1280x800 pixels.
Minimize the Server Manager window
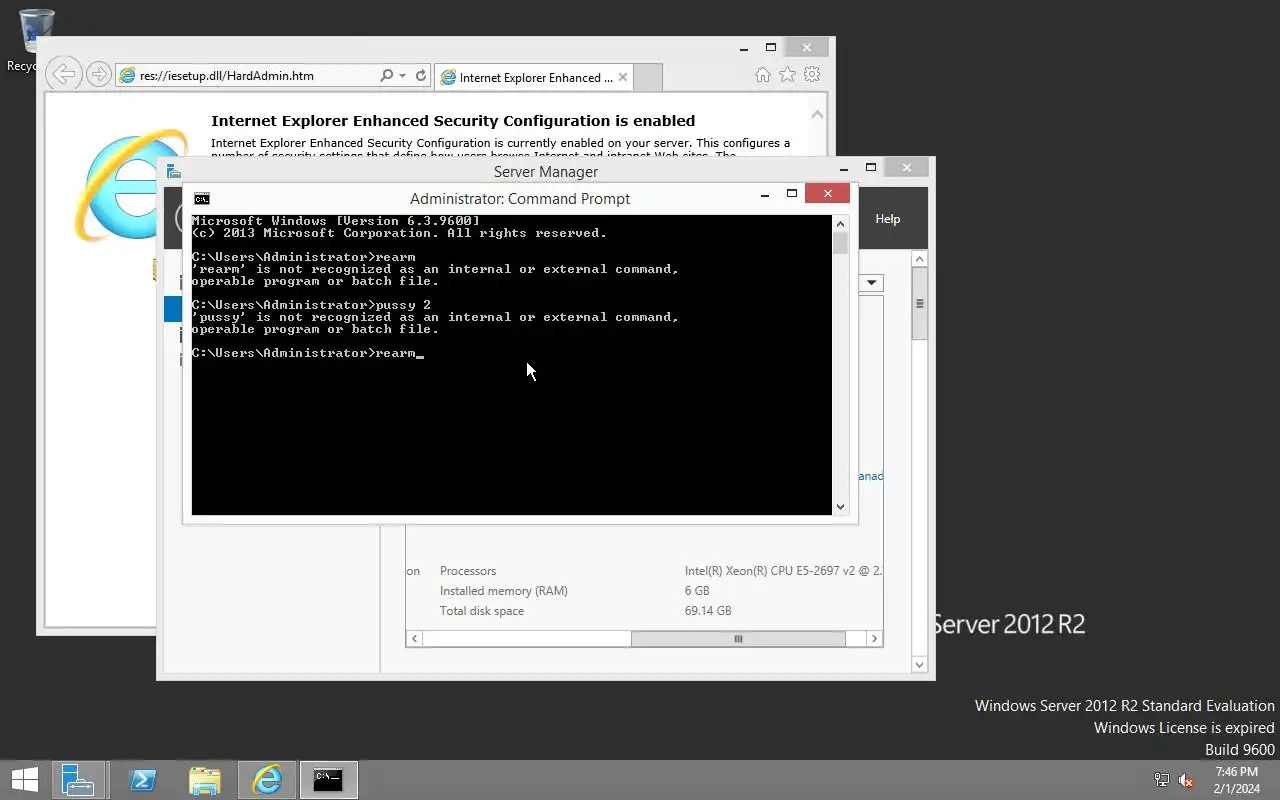pyautogui.click(x=843, y=167)
